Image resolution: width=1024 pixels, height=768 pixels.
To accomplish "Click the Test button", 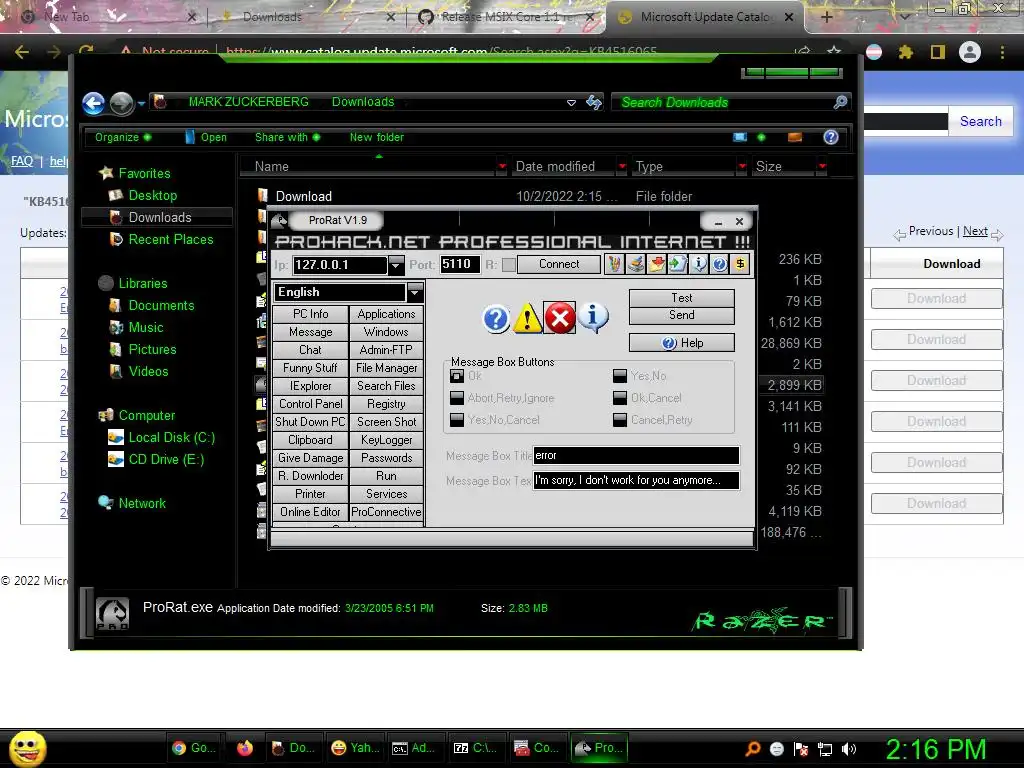I will tap(681, 298).
